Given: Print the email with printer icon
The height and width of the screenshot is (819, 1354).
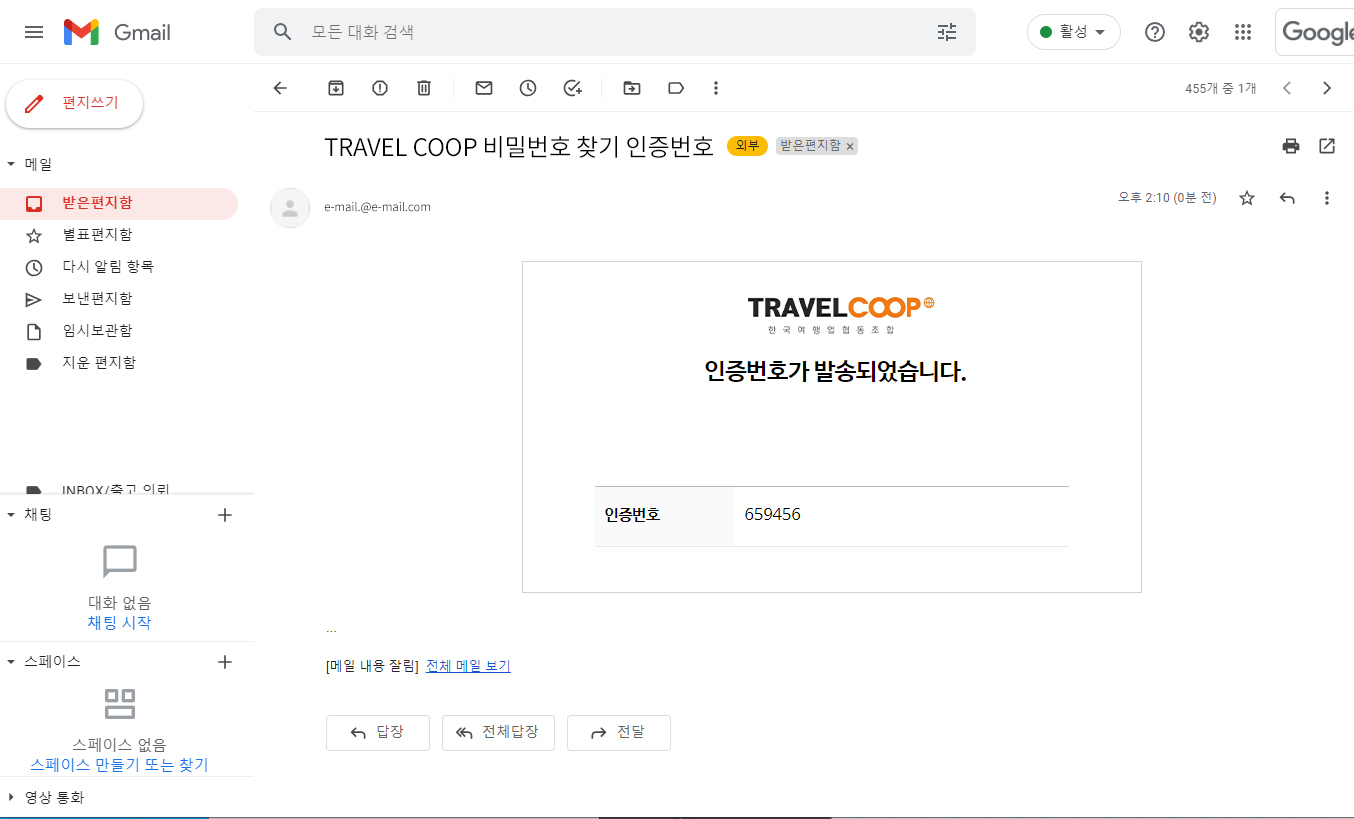Looking at the screenshot, I should coord(1291,146).
